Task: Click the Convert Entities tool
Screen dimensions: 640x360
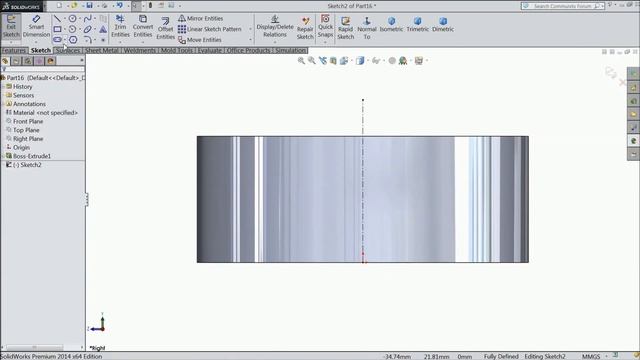Action: pyautogui.click(x=143, y=27)
